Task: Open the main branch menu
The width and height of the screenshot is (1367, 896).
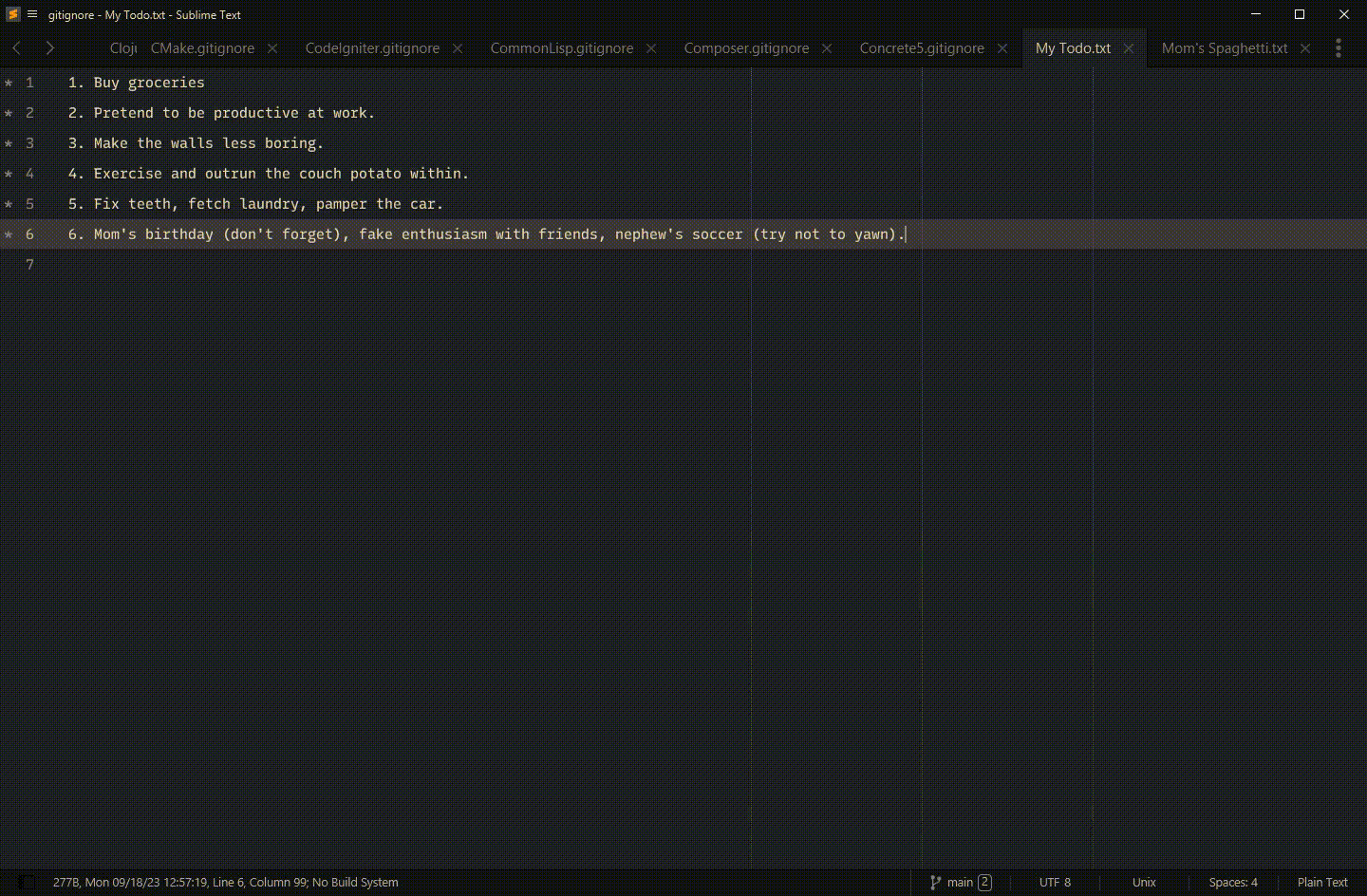Action: pyautogui.click(x=960, y=882)
